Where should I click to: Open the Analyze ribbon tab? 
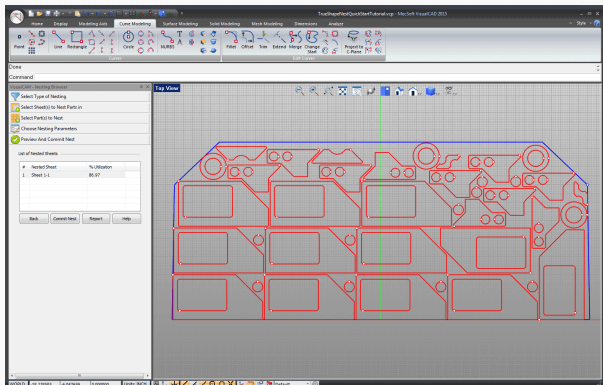pyautogui.click(x=336, y=24)
